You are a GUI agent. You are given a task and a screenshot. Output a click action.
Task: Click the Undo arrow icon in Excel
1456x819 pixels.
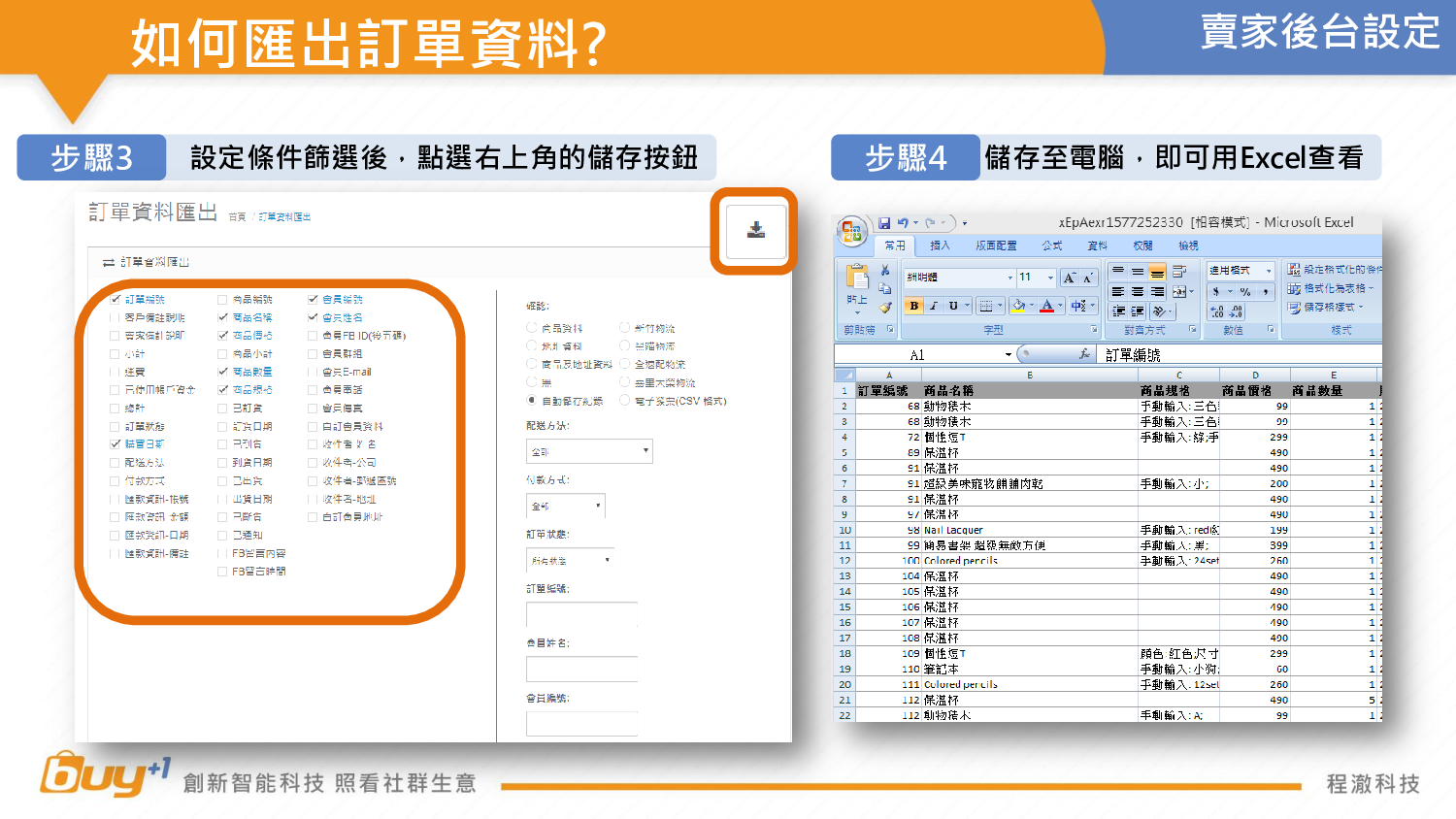pos(903,223)
